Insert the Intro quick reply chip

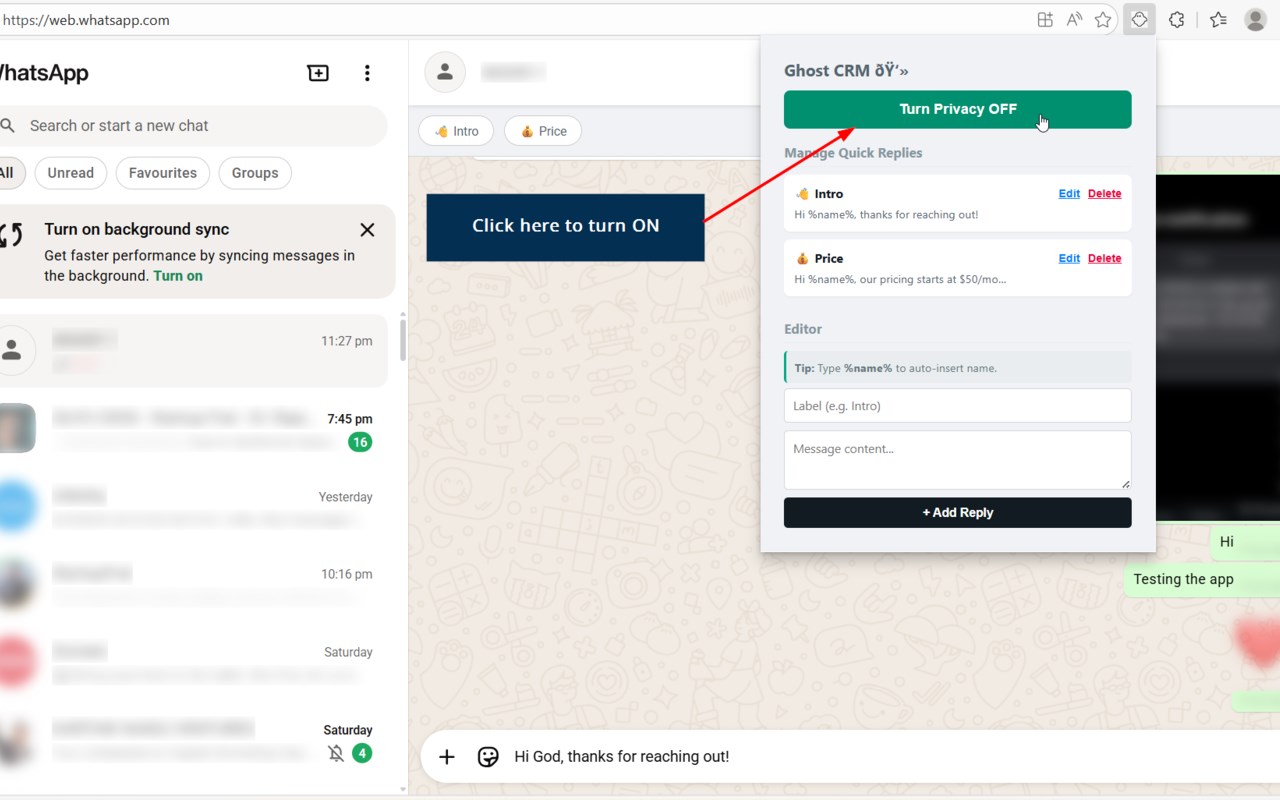456,131
